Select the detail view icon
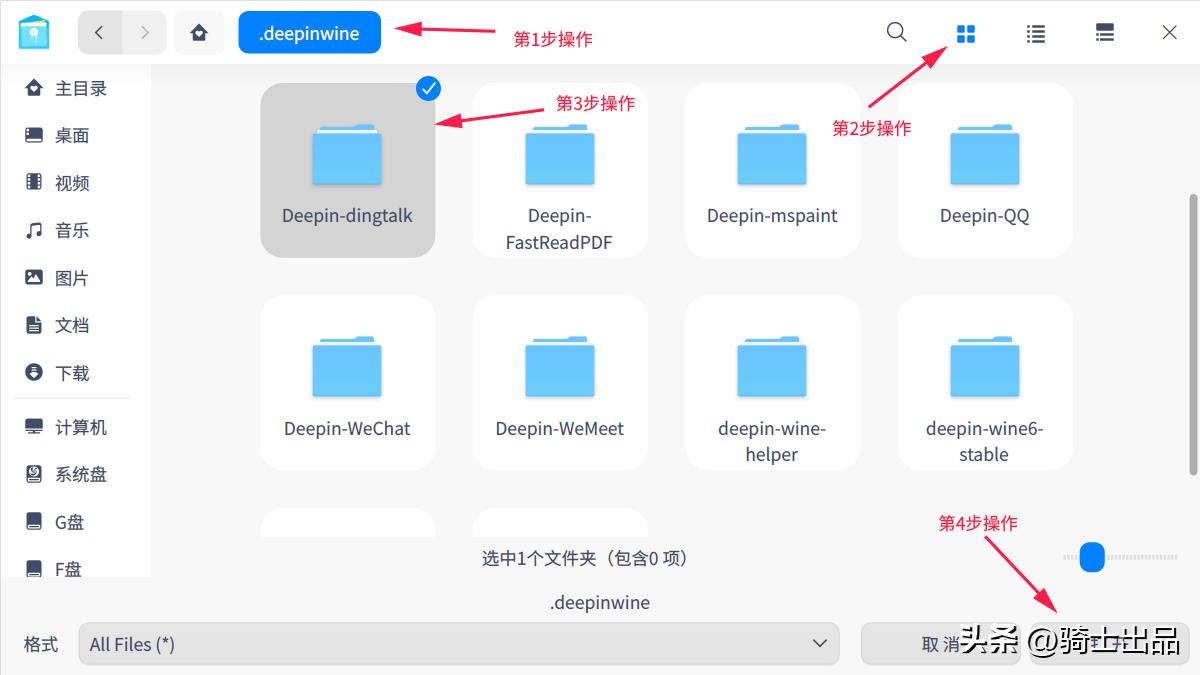This screenshot has width=1200, height=675. [x=1104, y=32]
